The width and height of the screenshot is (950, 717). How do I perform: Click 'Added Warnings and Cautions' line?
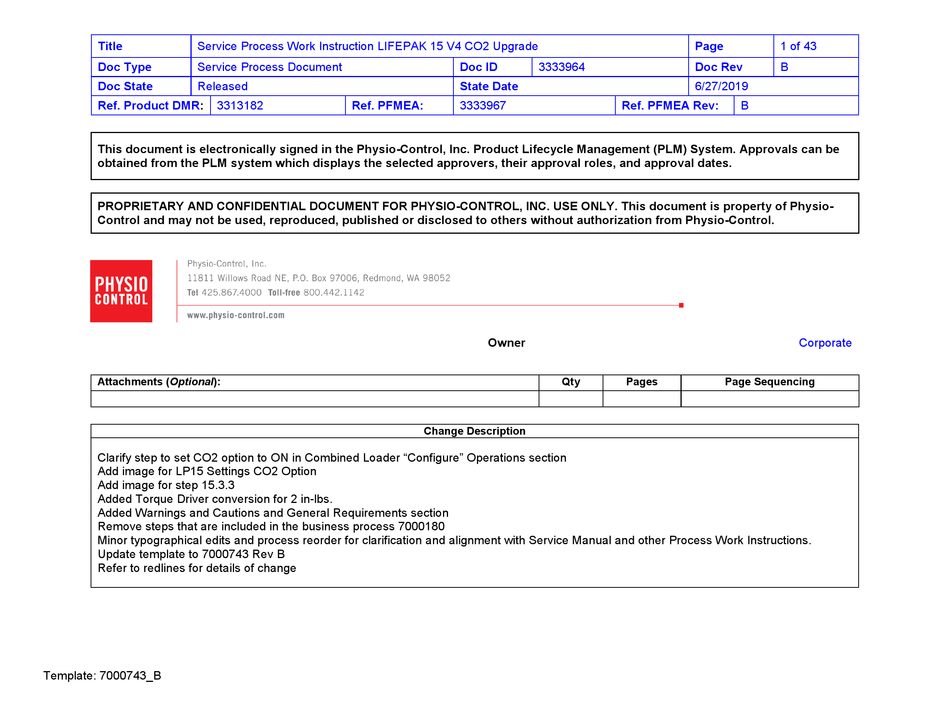[x=273, y=513]
